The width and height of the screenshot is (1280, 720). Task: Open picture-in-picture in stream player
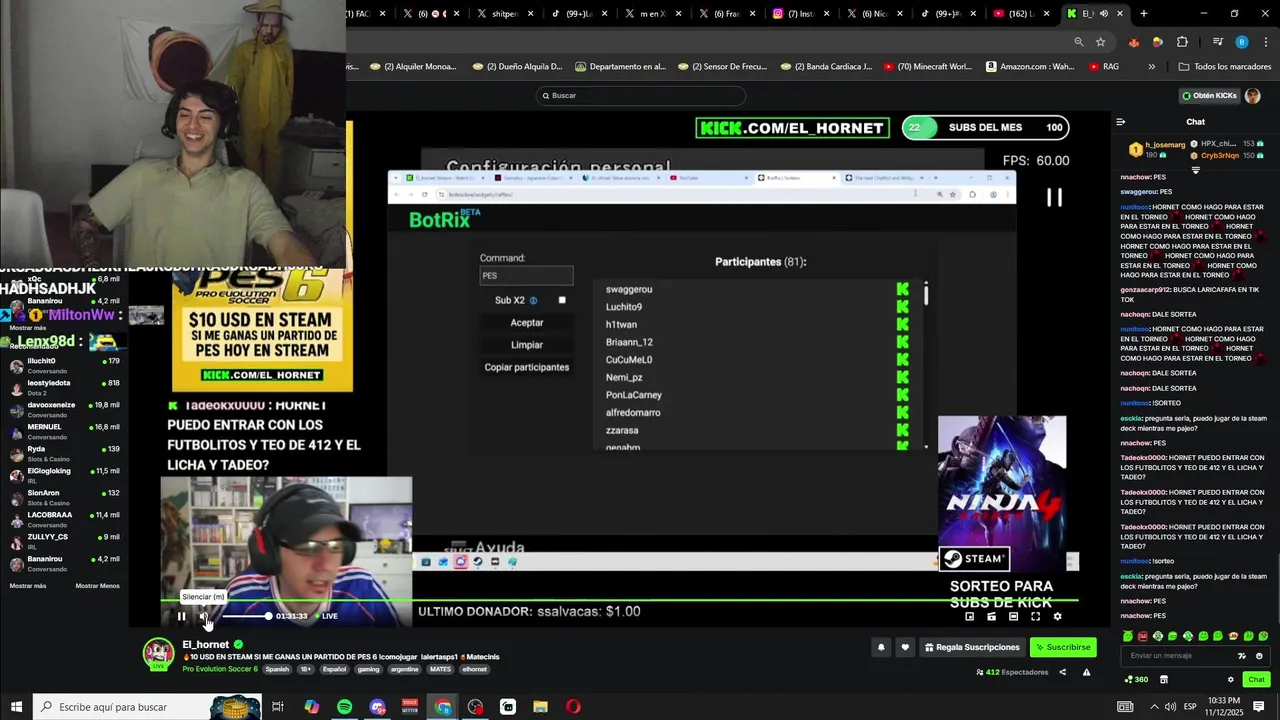click(969, 616)
